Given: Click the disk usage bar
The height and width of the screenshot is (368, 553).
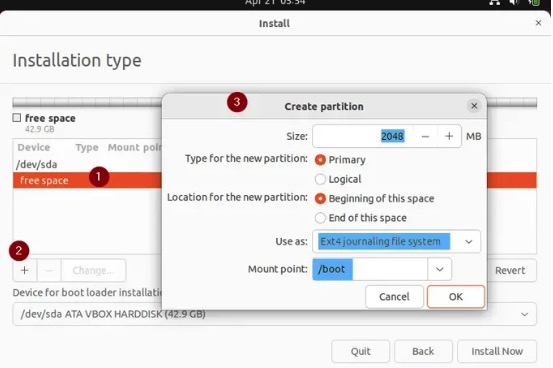Looking at the screenshot, I should coord(274,102).
